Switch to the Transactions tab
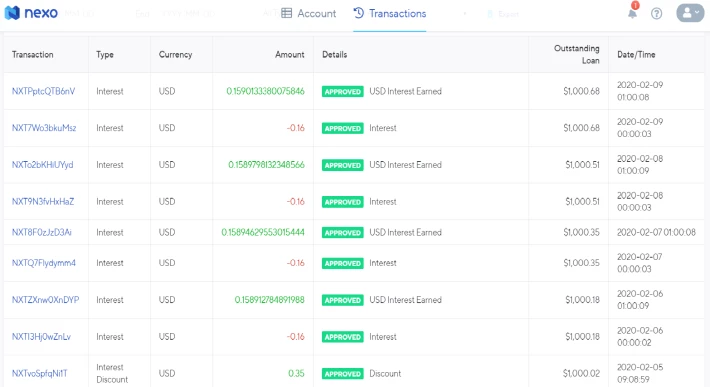710x387 pixels. [x=389, y=14]
